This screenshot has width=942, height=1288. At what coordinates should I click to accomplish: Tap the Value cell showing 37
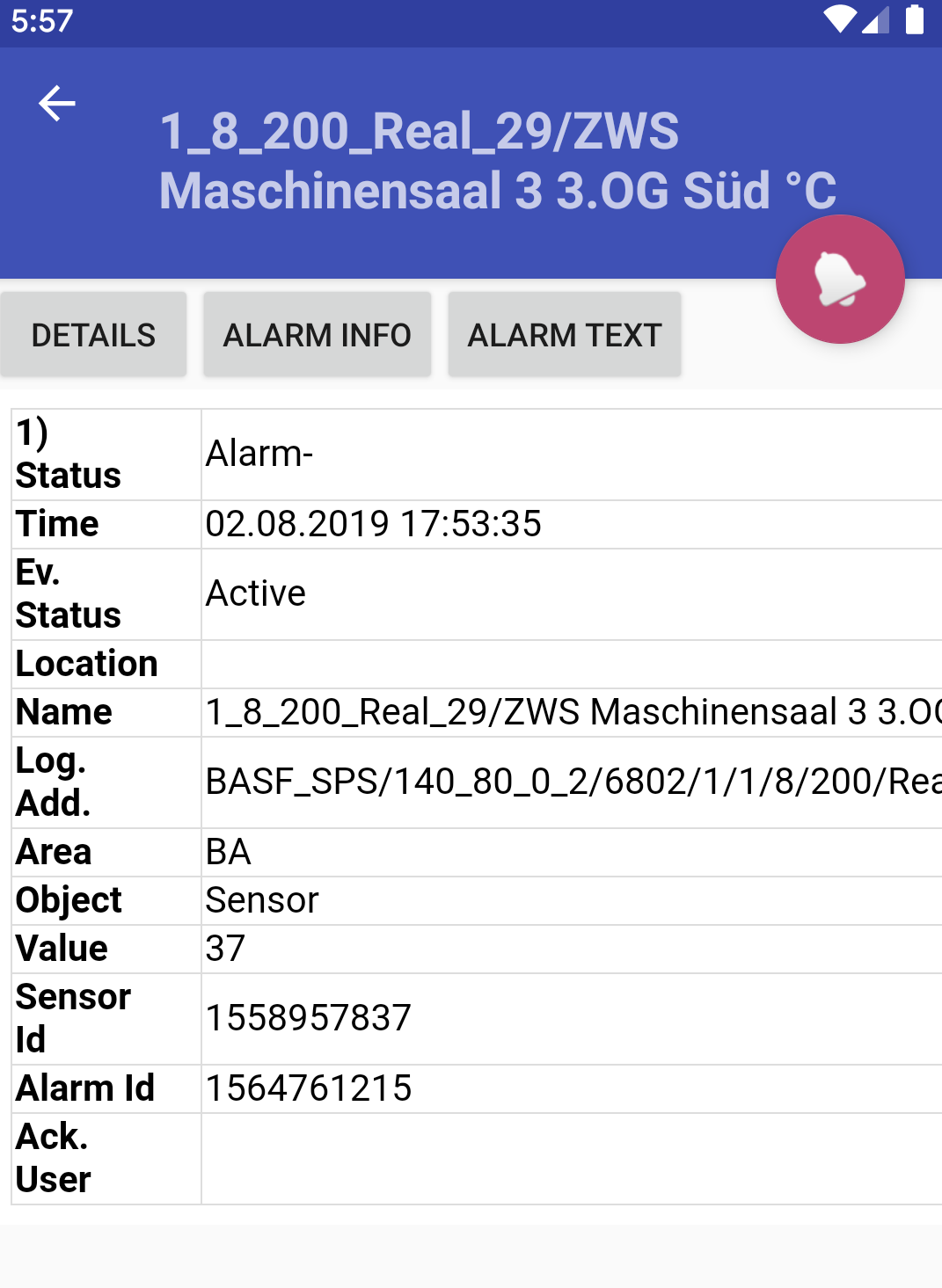pos(572,950)
